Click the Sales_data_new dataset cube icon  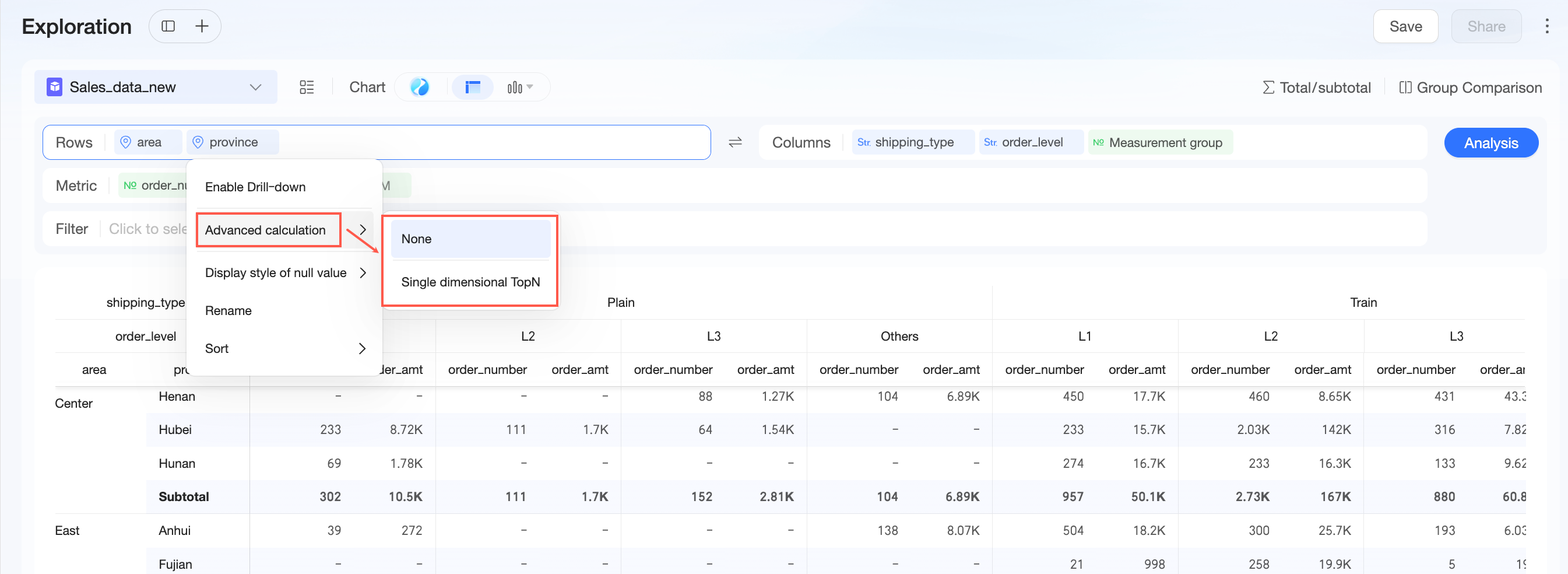(55, 87)
